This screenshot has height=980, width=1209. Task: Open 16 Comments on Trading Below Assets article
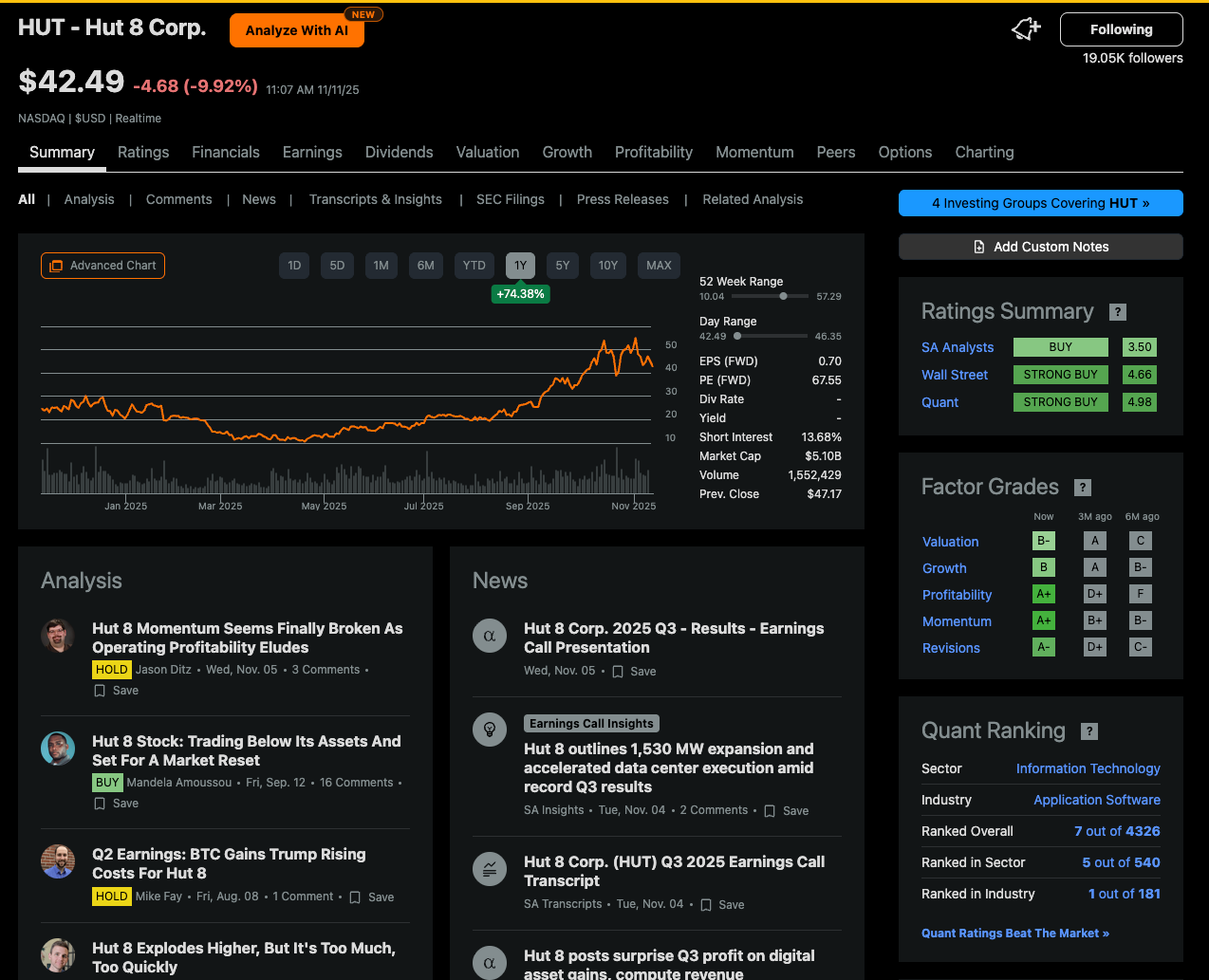pos(356,783)
